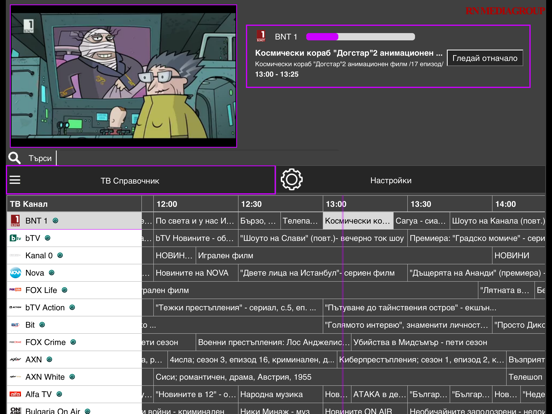Click the Alfa TV channel logo

pyautogui.click(x=15, y=394)
